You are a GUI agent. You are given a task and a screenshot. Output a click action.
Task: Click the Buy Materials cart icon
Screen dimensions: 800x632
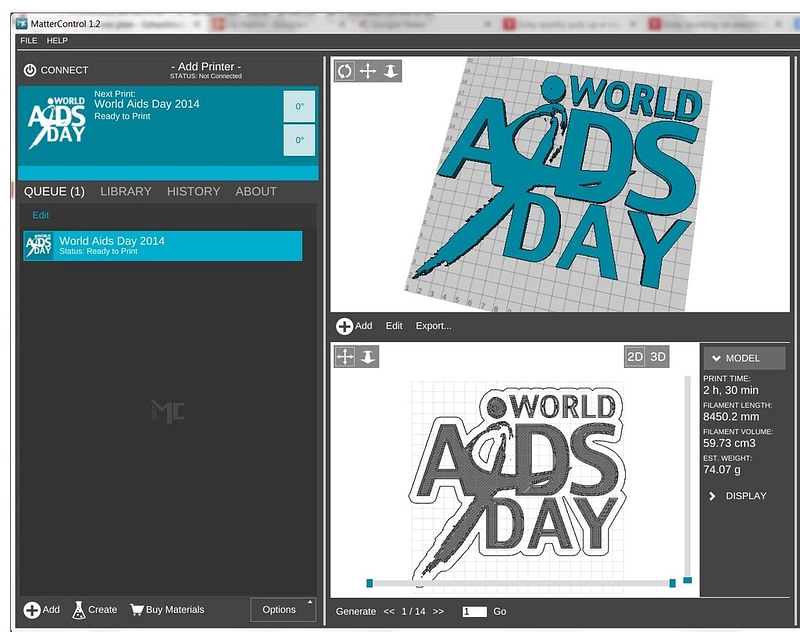137,610
